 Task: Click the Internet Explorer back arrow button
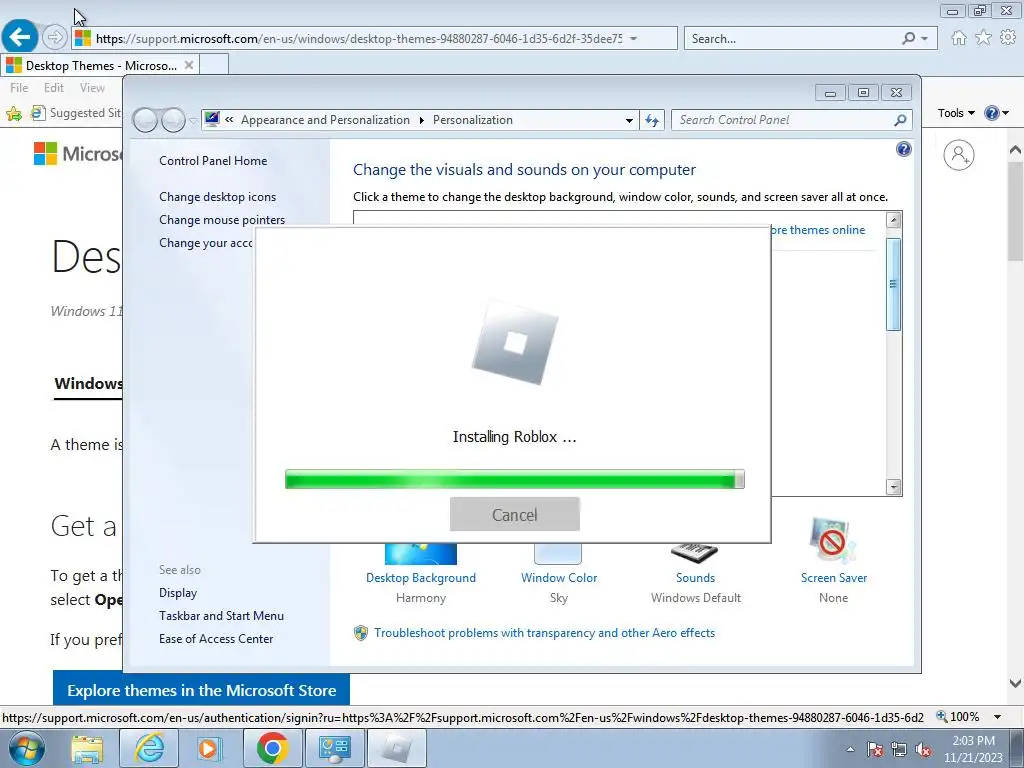(20, 36)
